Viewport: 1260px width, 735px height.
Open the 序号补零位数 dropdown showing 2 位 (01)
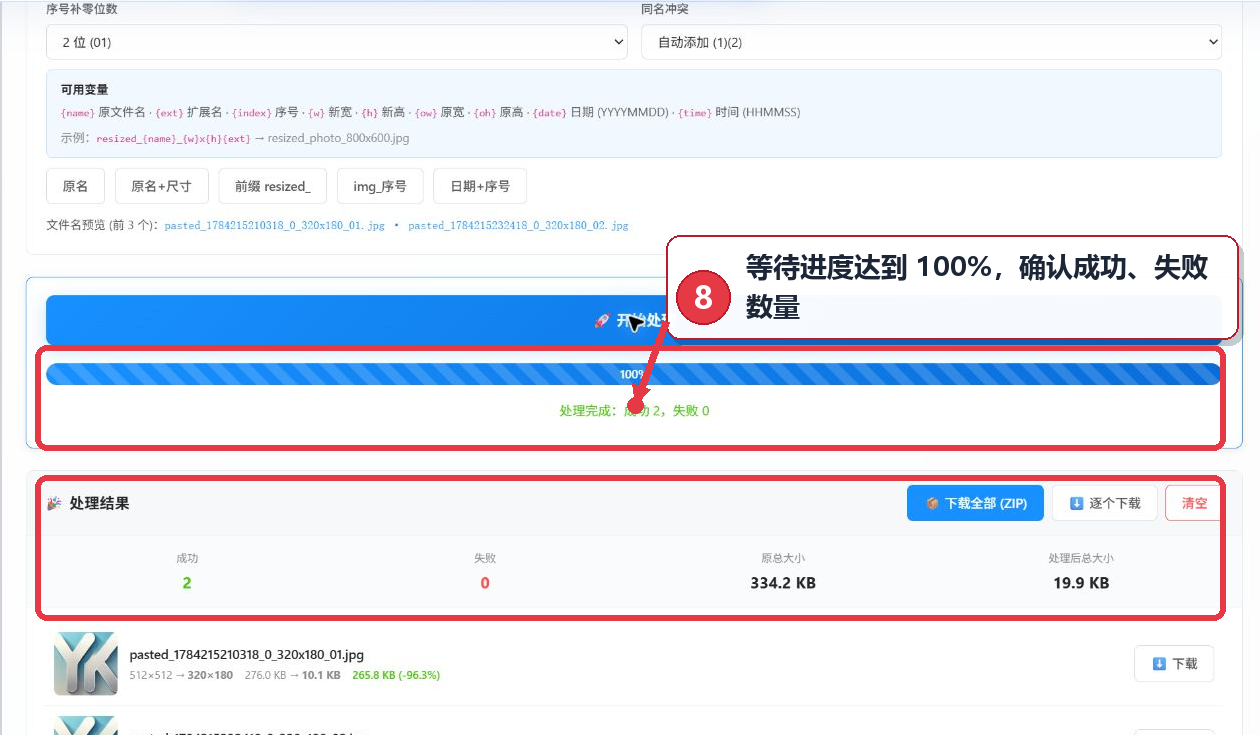point(337,42)
